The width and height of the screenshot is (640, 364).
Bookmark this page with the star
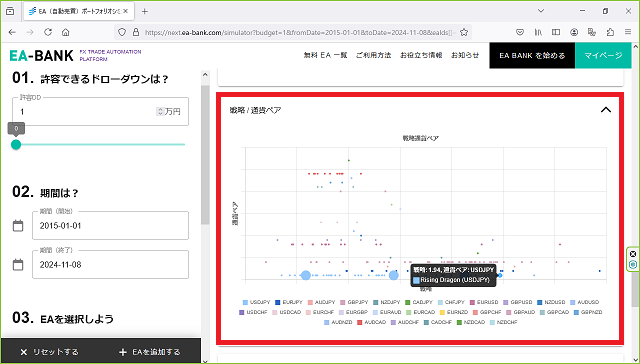click(x=464, y=32)
